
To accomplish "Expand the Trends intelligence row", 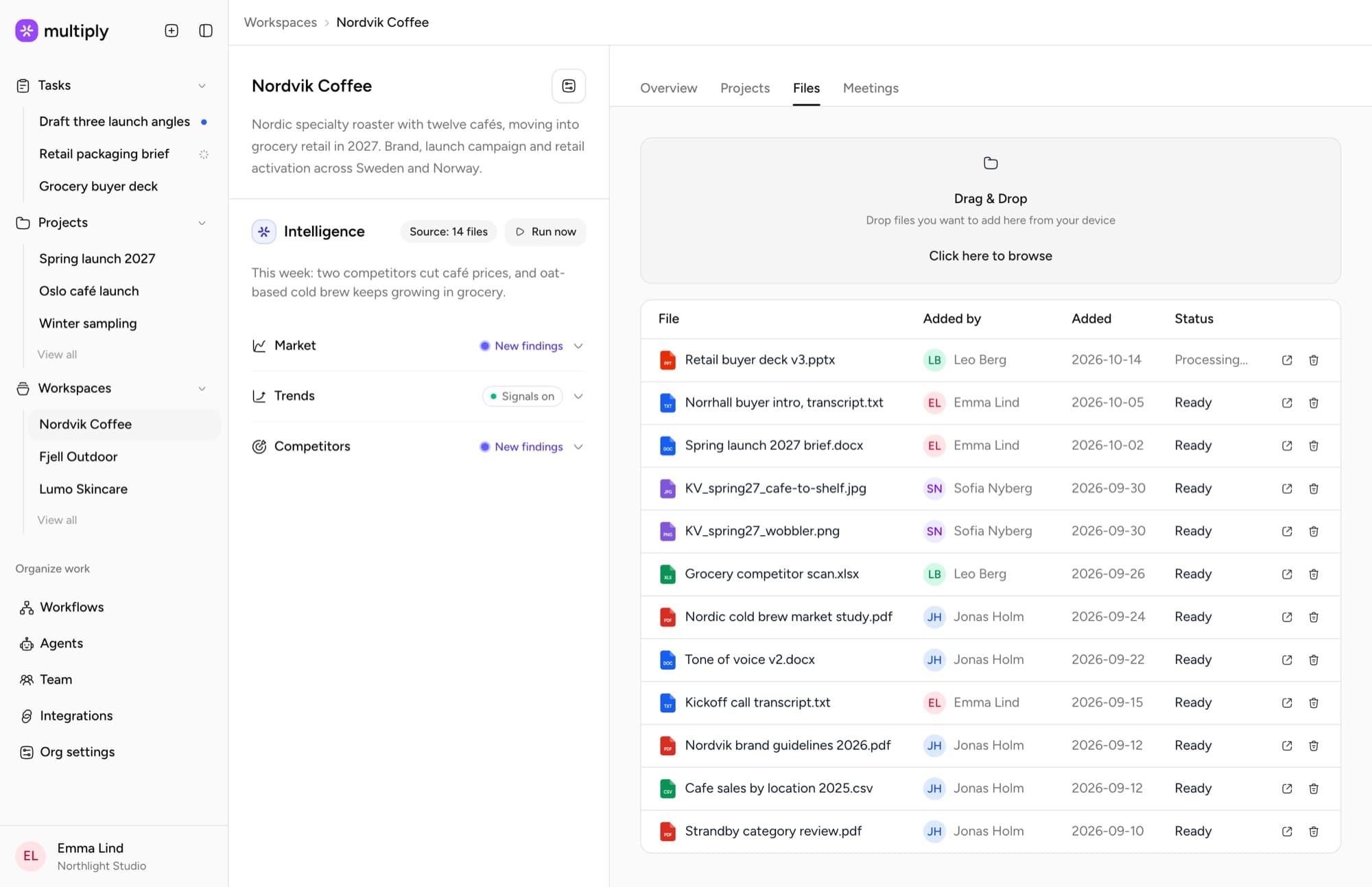I will point(578,397).
